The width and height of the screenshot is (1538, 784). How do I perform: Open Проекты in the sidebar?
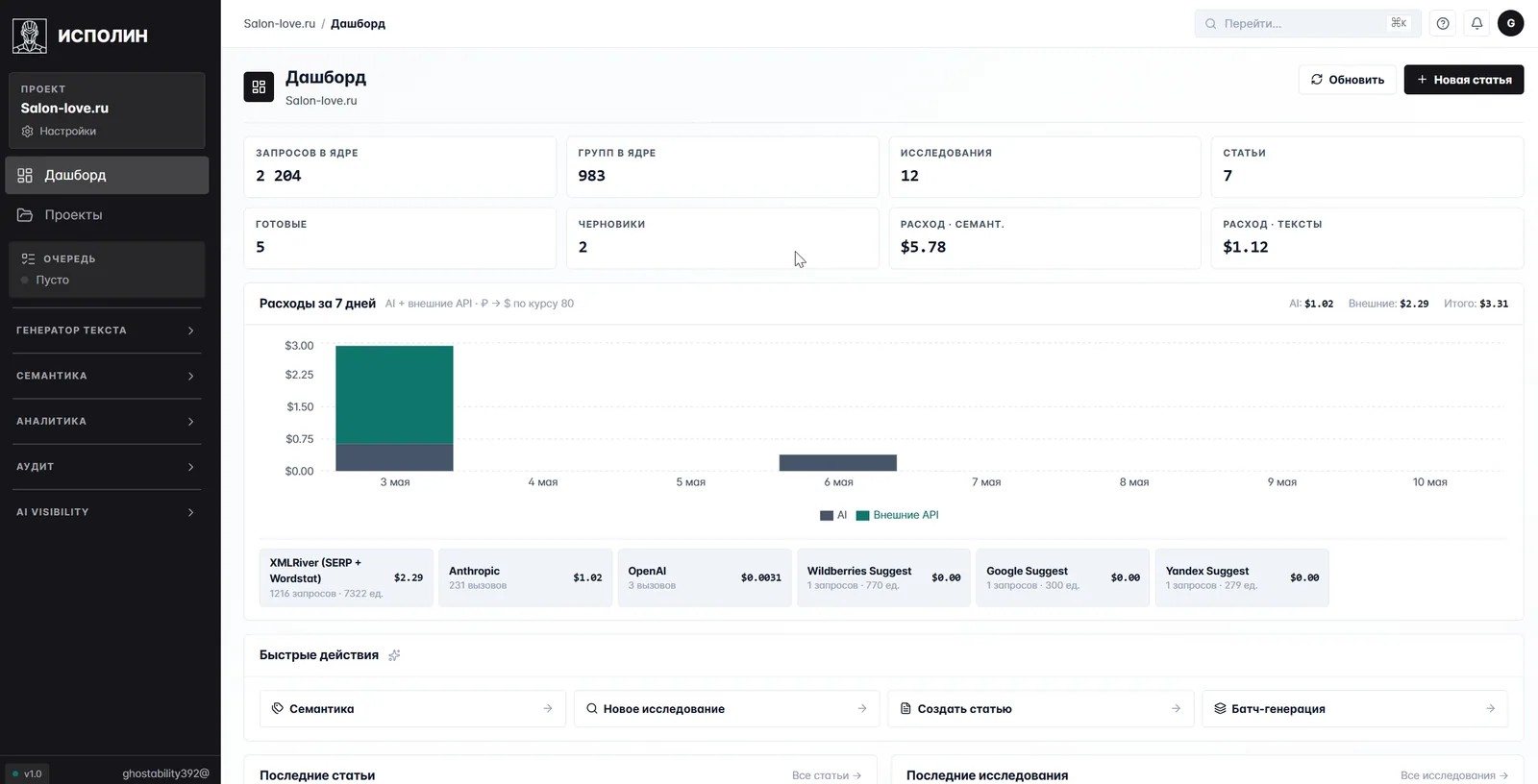(107, 214)
